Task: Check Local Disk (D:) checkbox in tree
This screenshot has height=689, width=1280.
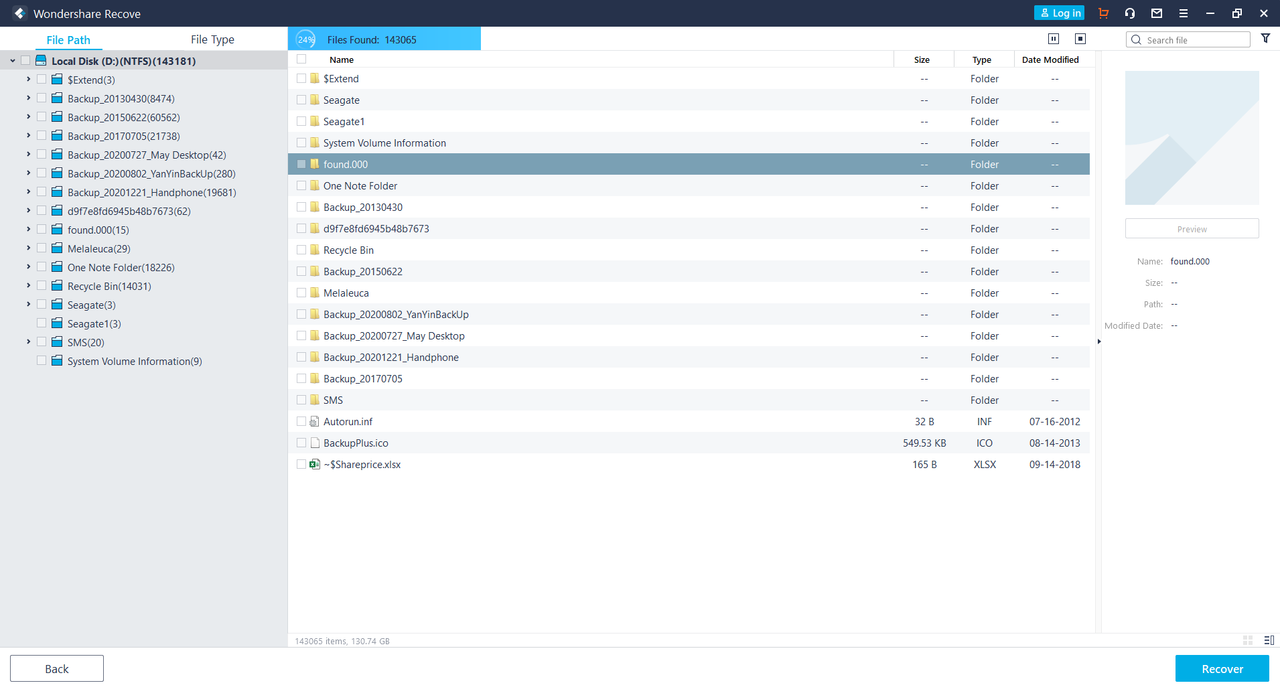Action: pos(25,61)
